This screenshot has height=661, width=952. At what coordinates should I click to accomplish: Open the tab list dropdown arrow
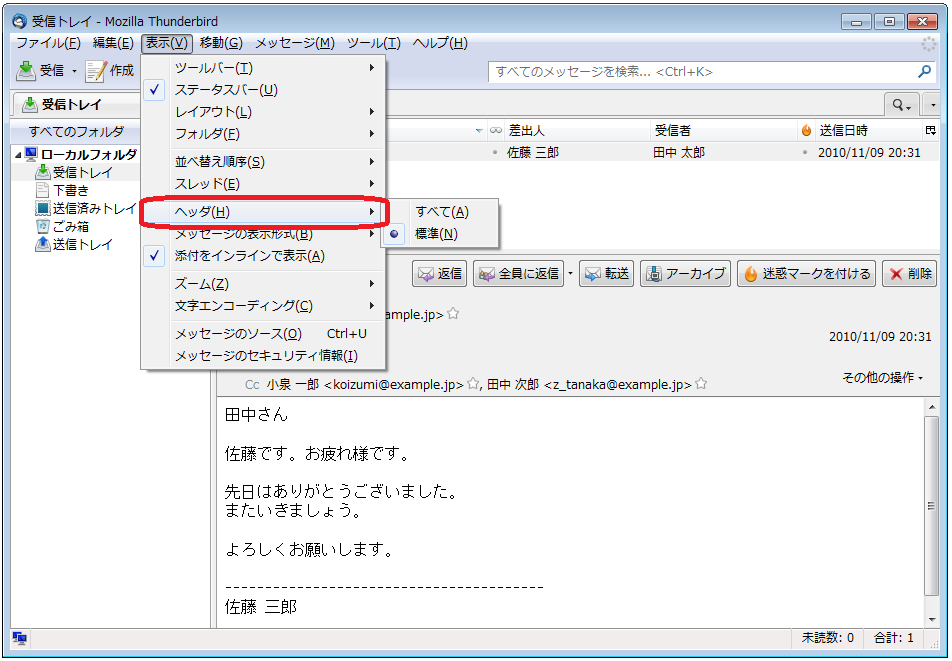tap(932, 105)
